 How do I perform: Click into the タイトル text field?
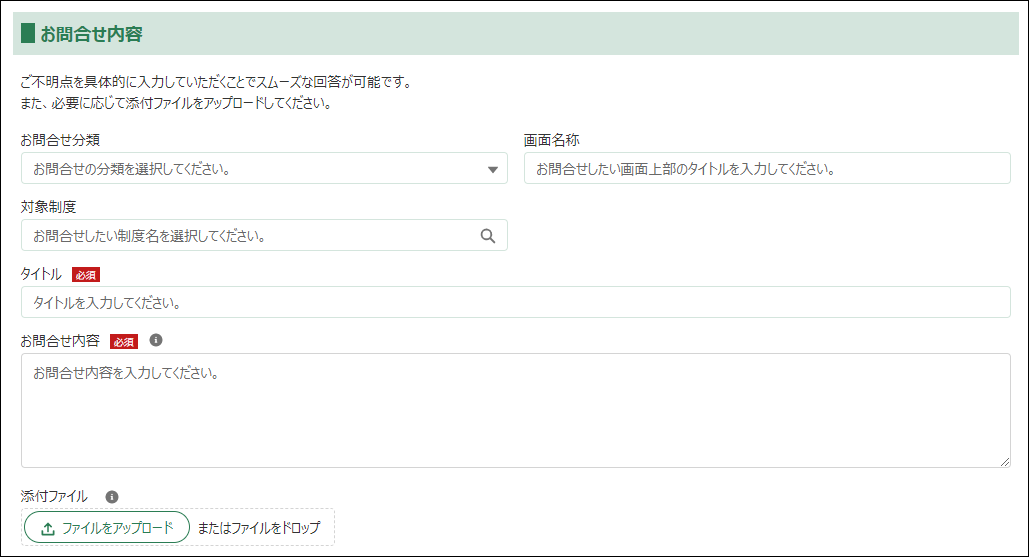point(515,302)
